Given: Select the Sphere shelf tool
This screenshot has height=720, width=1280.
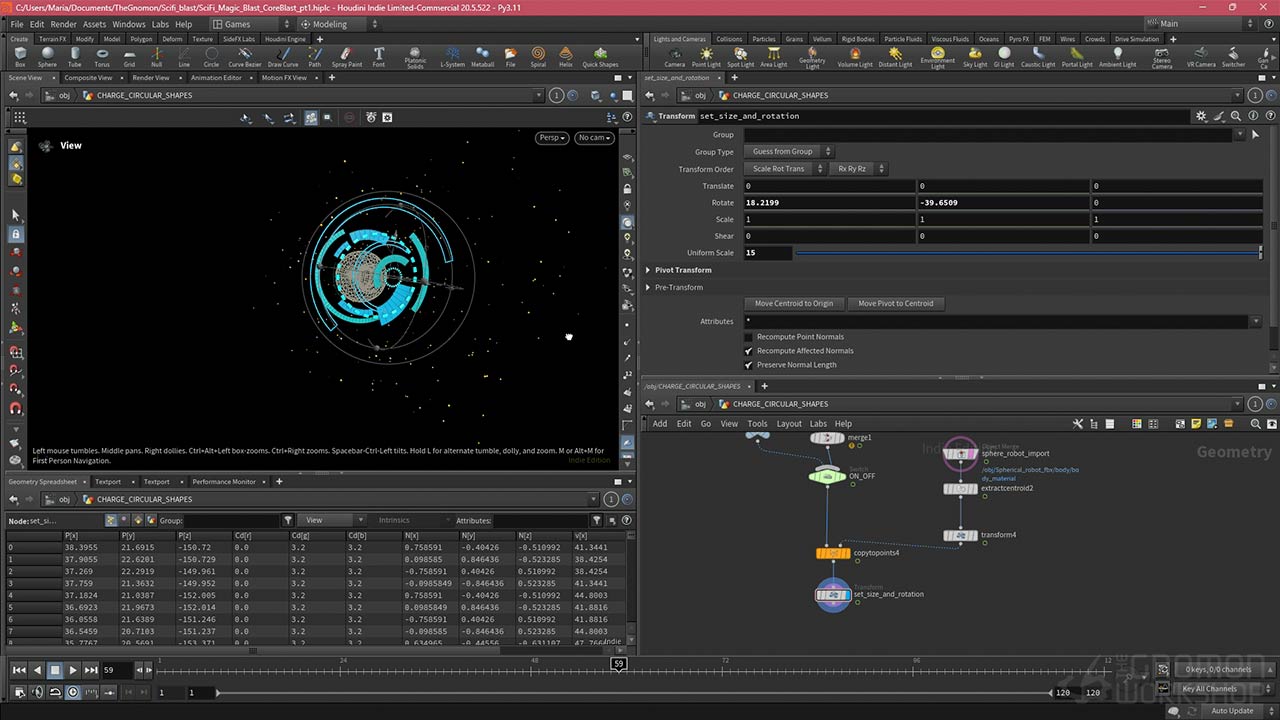Looking at the screenshot, I should 47,56.
